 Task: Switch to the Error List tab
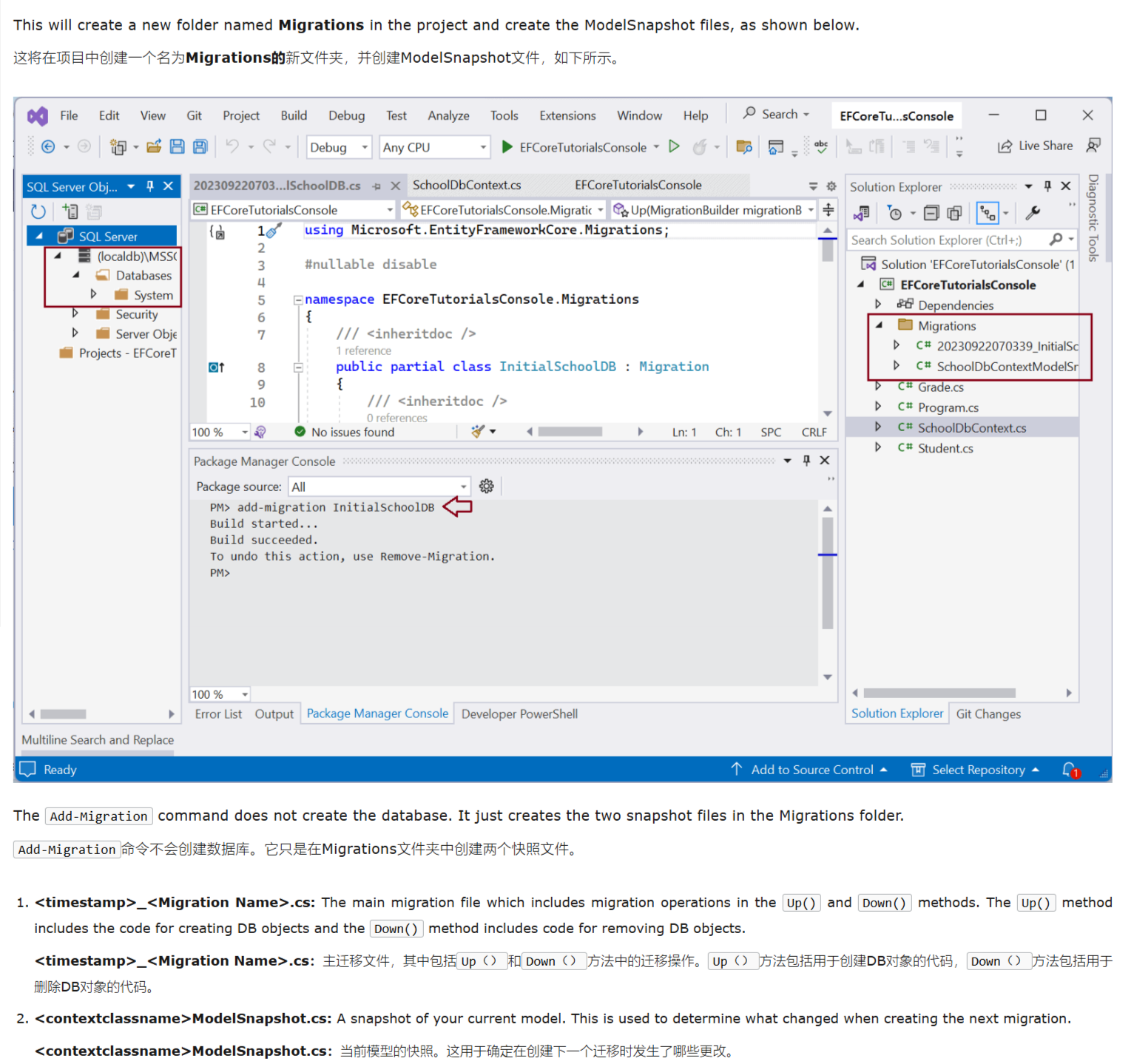point(218,714)
